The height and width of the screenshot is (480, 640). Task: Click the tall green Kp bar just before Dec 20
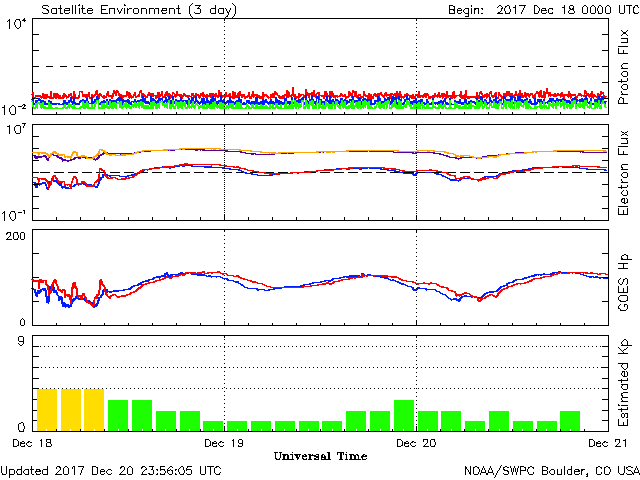click(x=404, y=416)
